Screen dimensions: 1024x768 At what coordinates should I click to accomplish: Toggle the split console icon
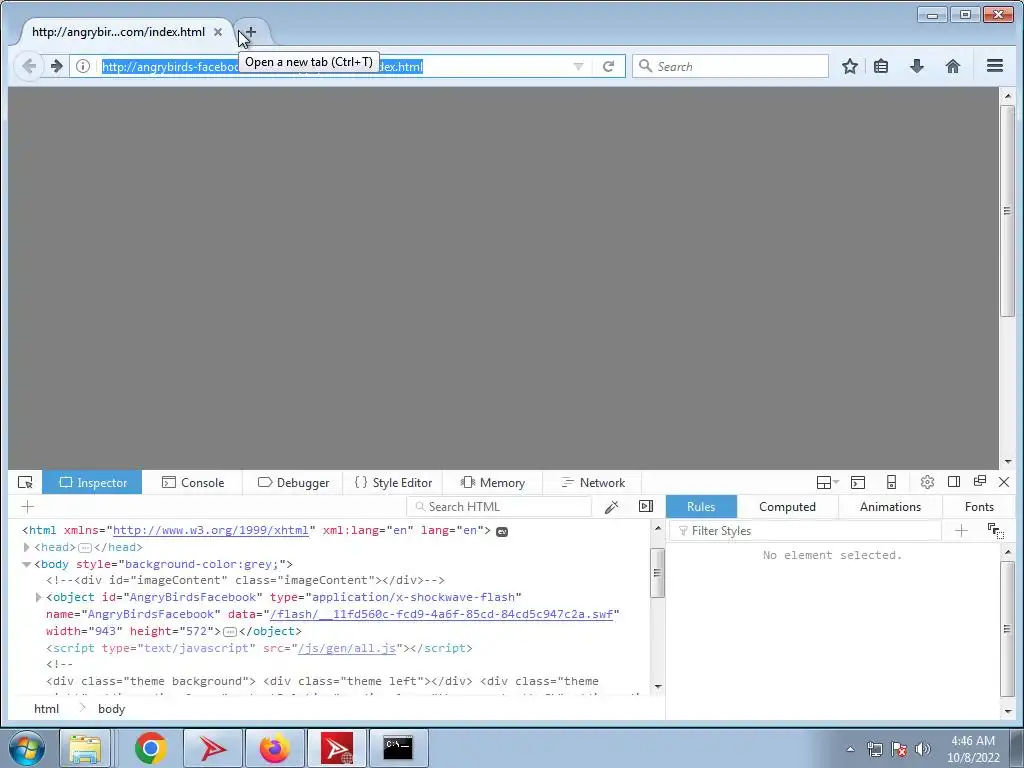858,483
